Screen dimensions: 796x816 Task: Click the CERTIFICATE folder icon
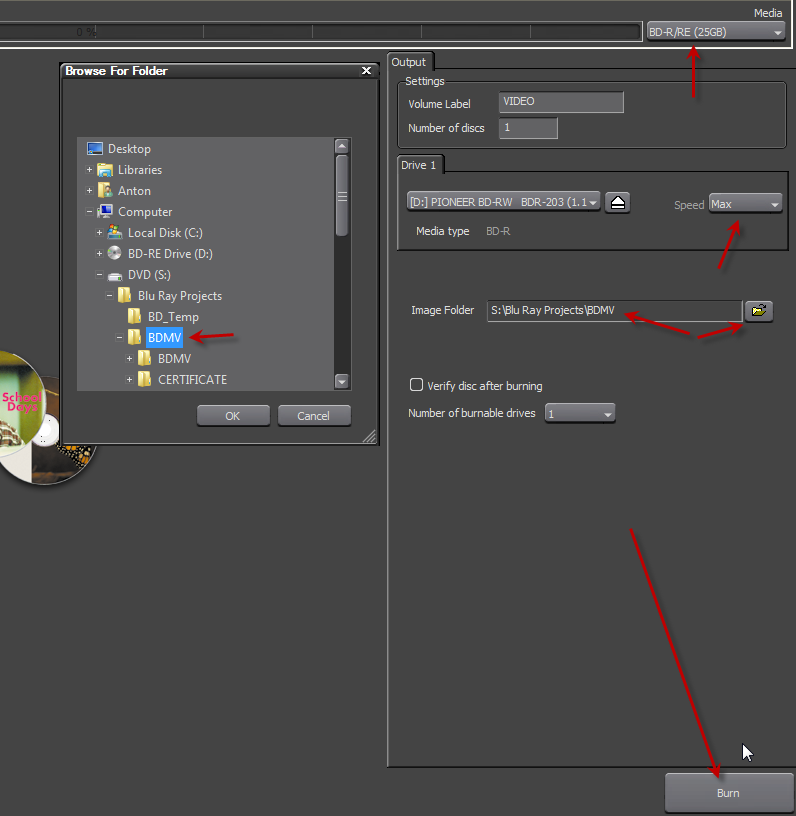point(145,379)
